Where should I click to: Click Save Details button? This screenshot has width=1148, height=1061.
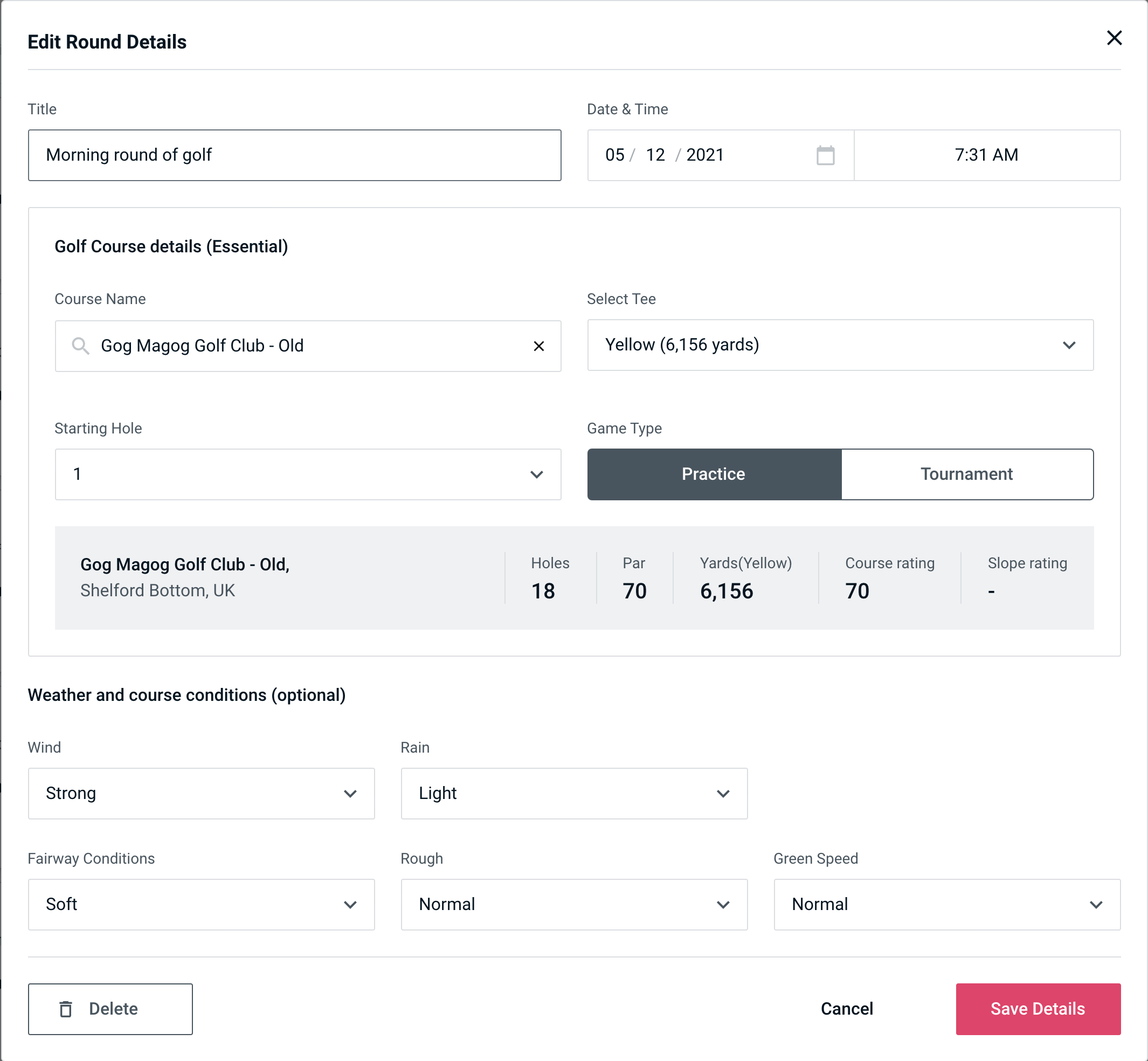click(1037, 1008)
